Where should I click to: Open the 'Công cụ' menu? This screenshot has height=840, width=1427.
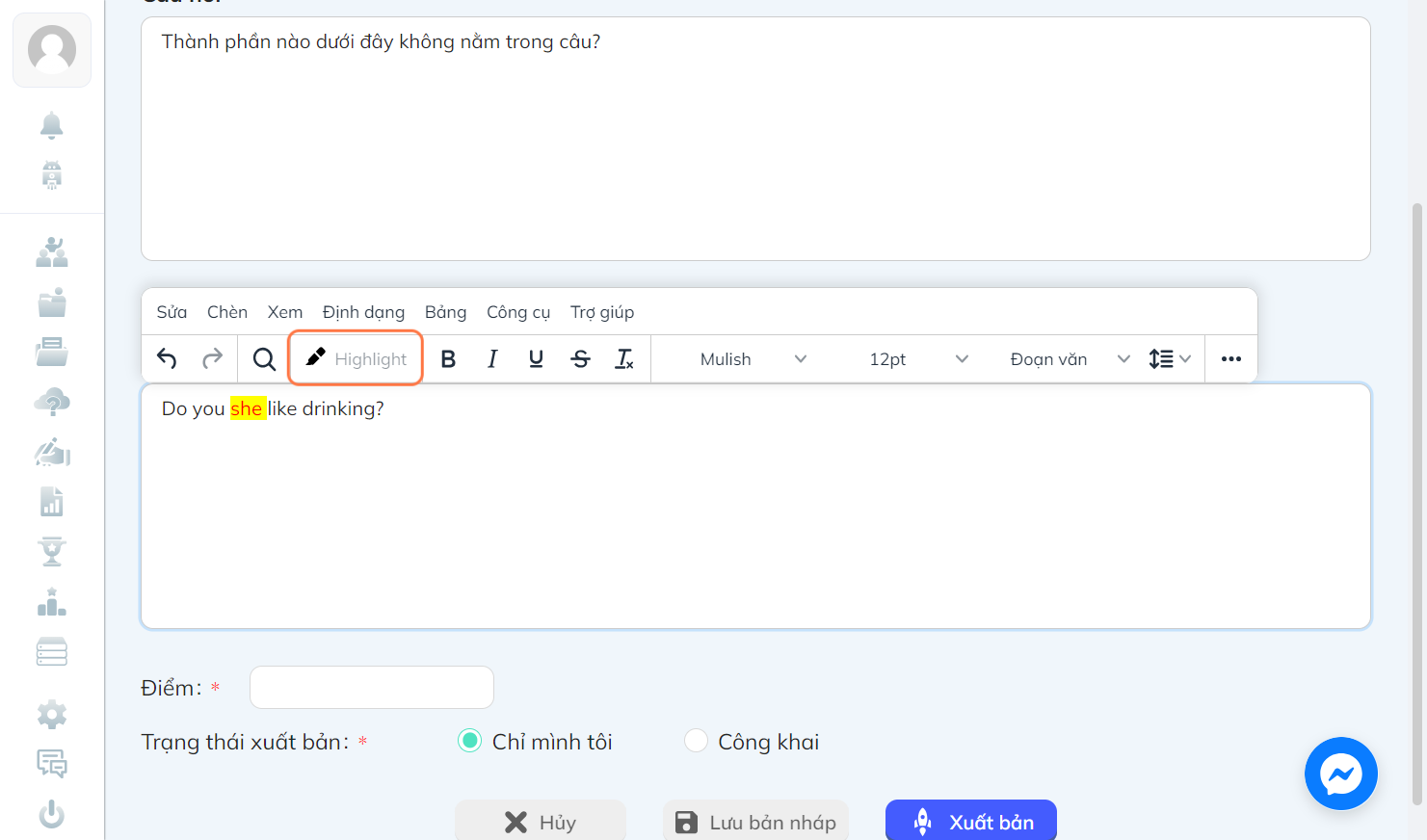tap(518, 312)
